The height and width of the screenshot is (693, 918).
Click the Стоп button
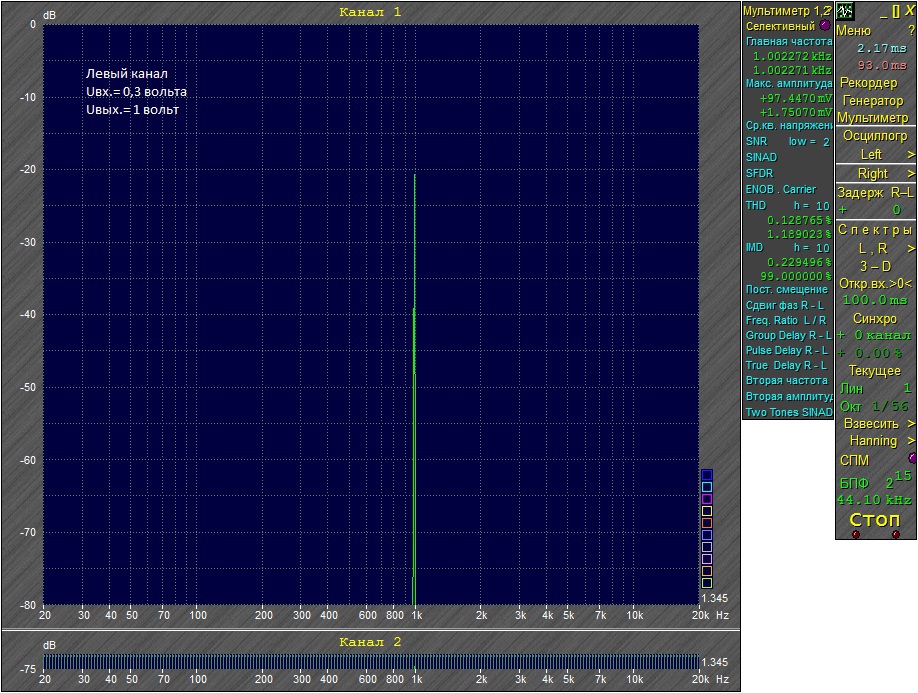[875, 519]
